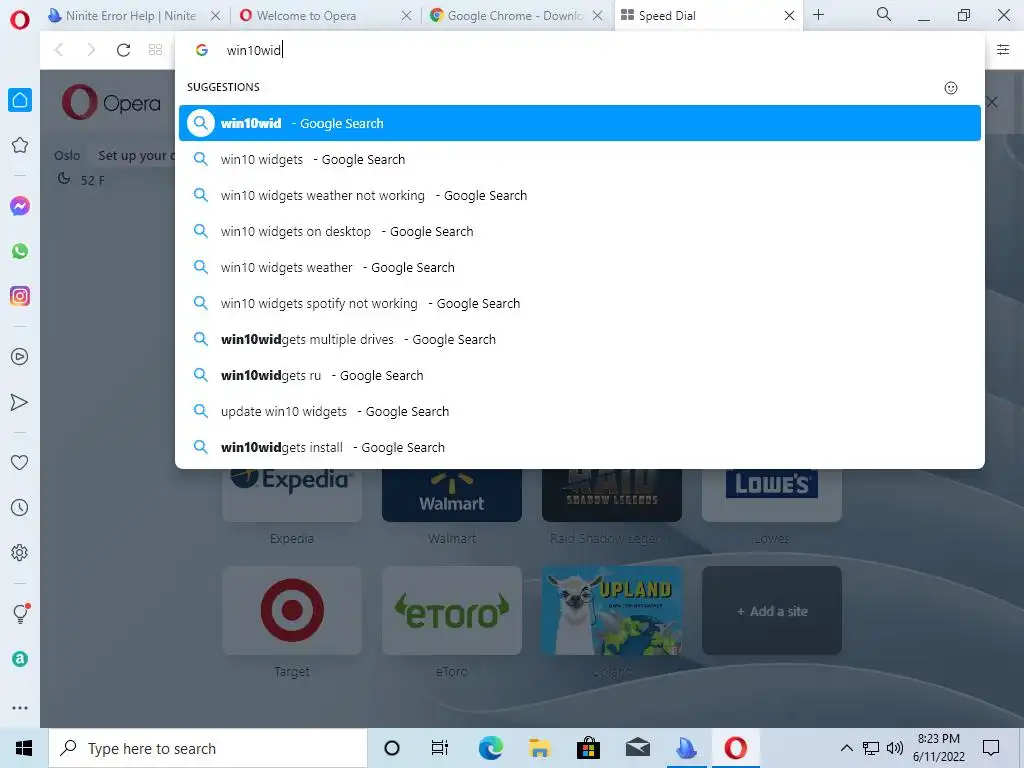Open the Target speed dial tile
This screenshot has width=1024, height=768.
pyautogui.click(x=292, y=611)
